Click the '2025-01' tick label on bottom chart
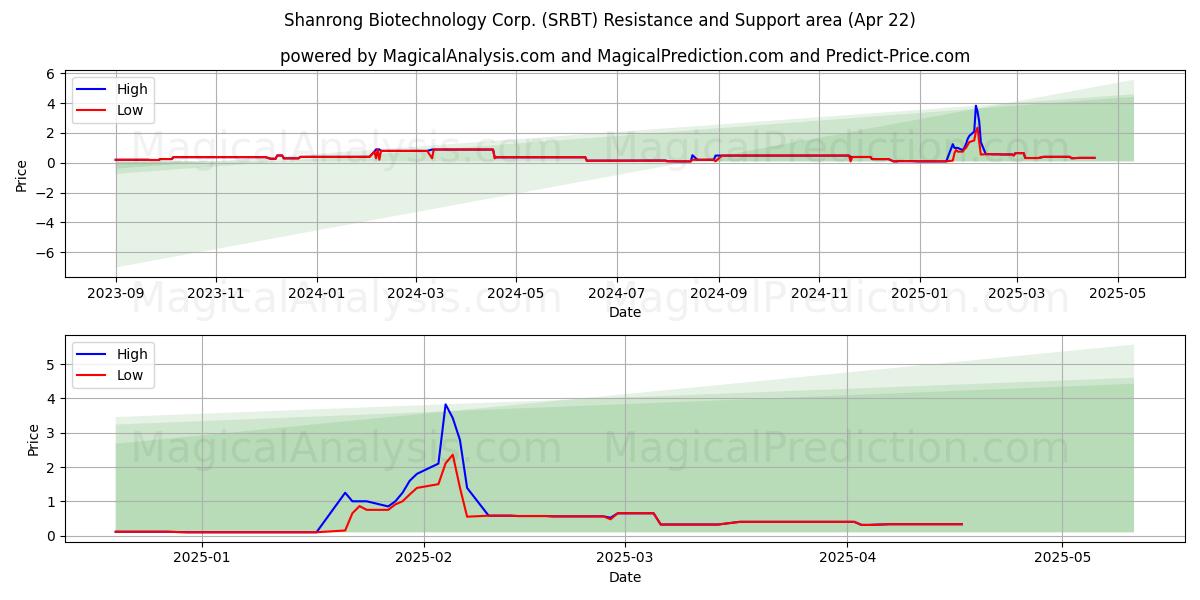 point(202,558)
